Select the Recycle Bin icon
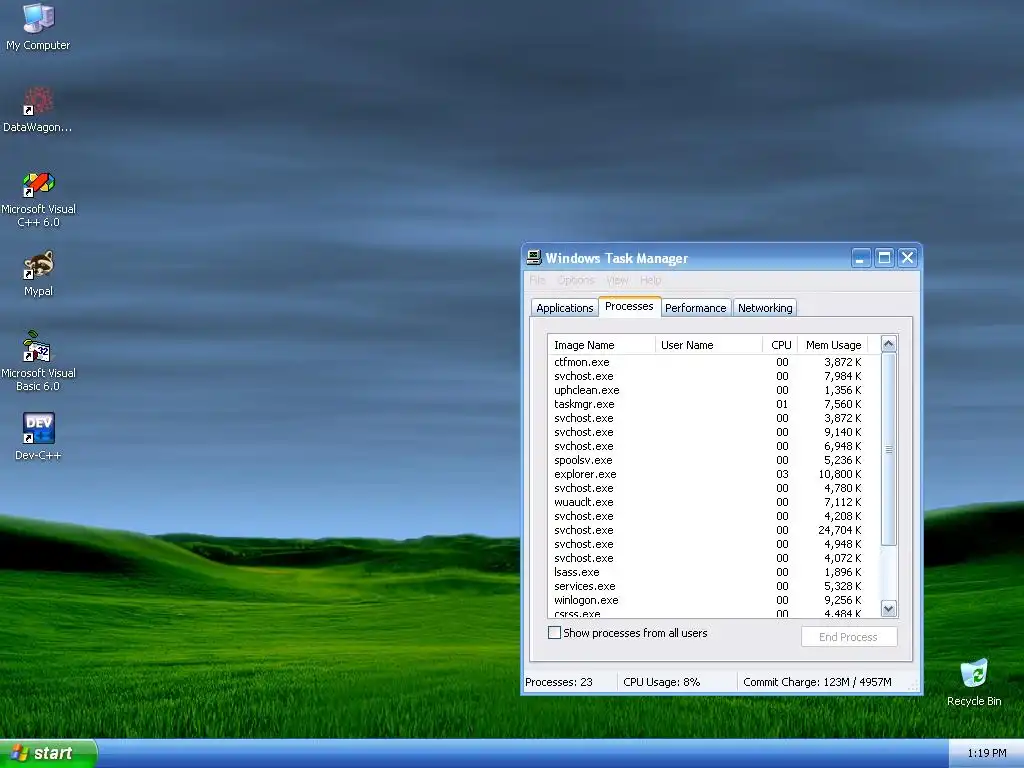1024x768 pixels. click(974, 682)
